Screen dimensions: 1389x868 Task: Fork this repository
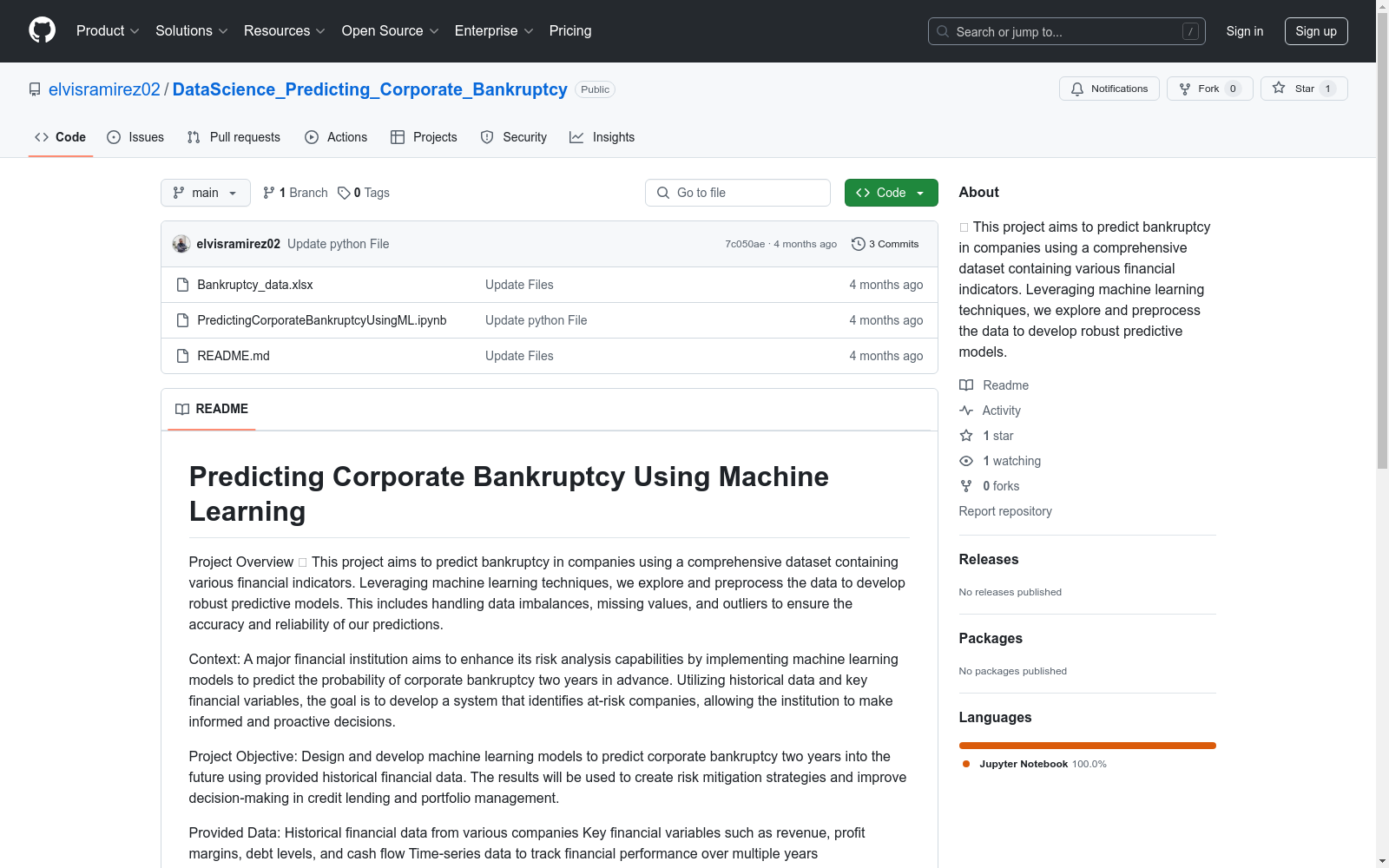[x=1210, y=89]
